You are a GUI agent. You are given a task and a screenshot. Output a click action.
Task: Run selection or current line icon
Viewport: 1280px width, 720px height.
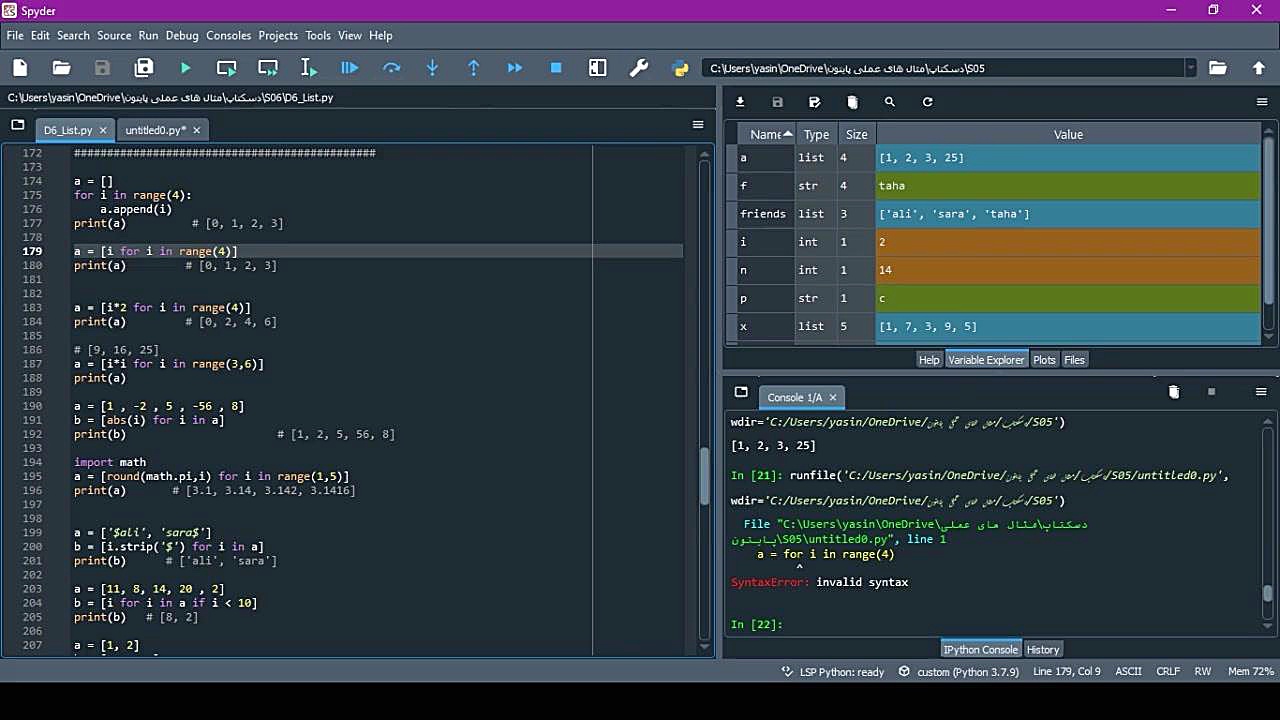click(309, 68)
